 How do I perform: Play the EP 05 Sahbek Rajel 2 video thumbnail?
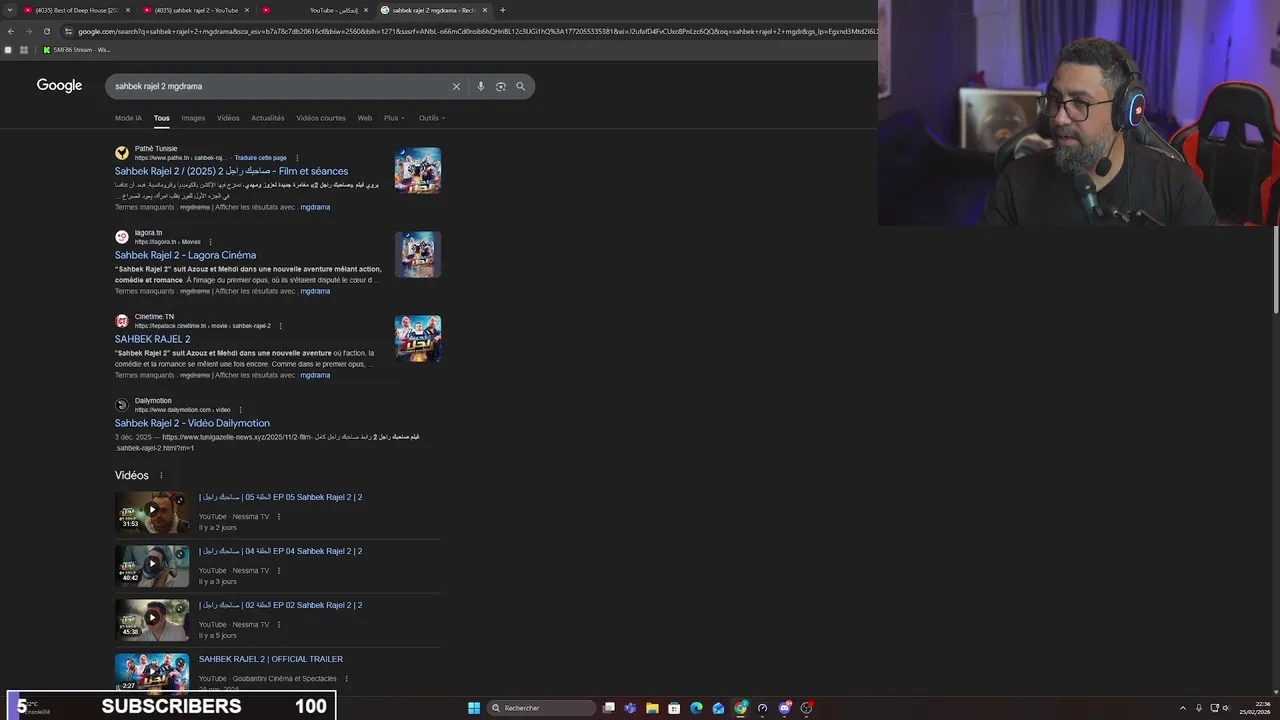152,510
